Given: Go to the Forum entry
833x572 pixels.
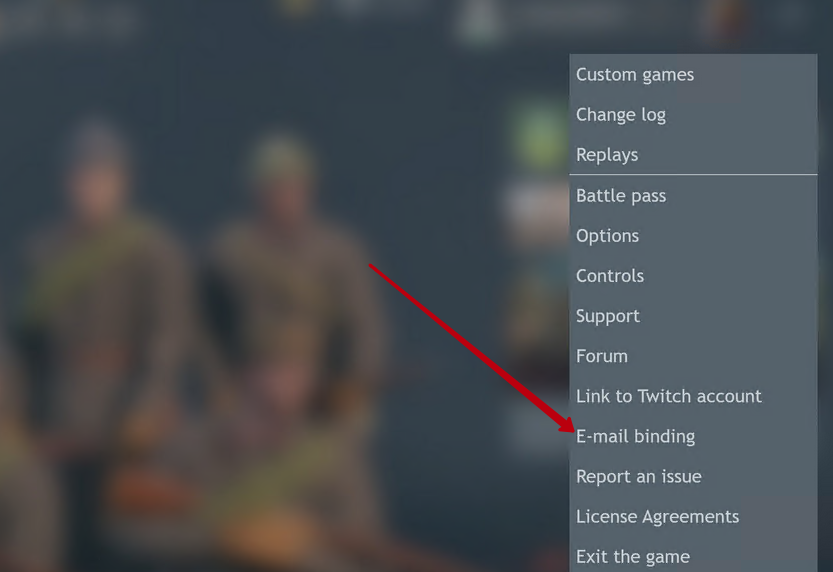Looking at the screenshot, I should point(693,356).
